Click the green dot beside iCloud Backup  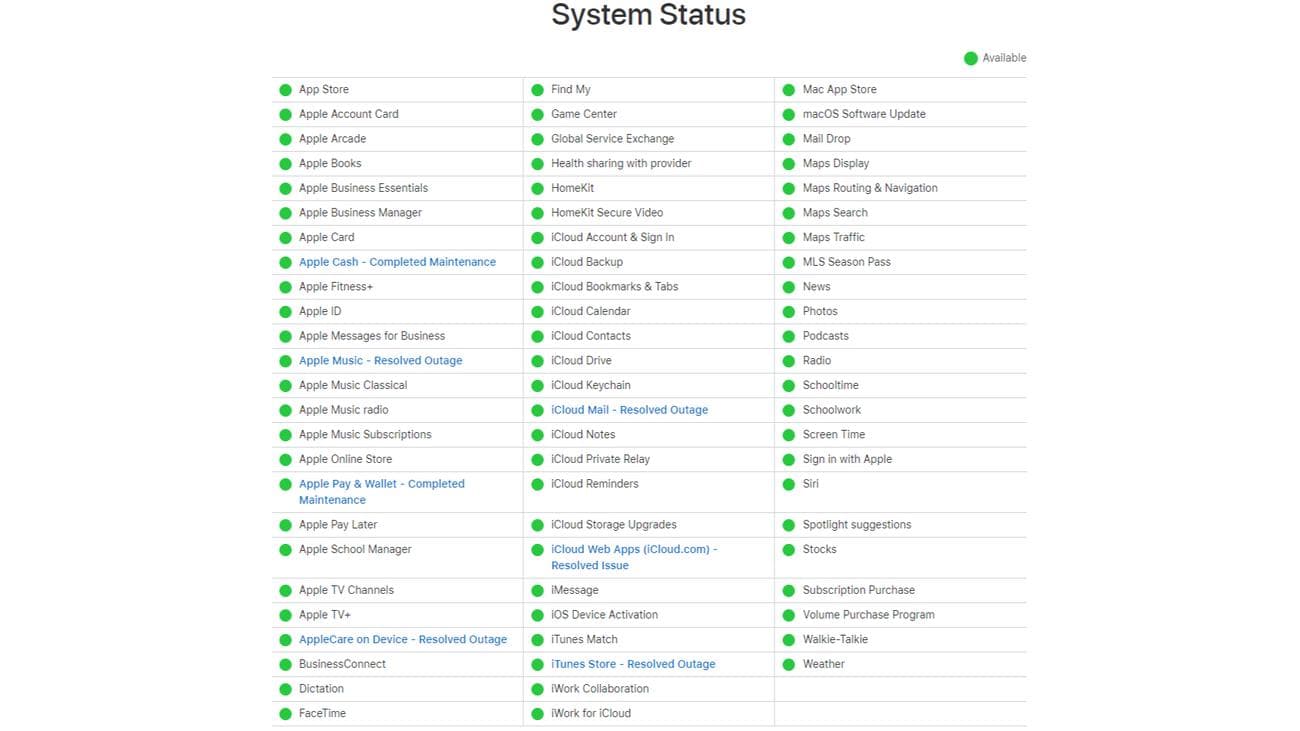(x=539, y=262)
